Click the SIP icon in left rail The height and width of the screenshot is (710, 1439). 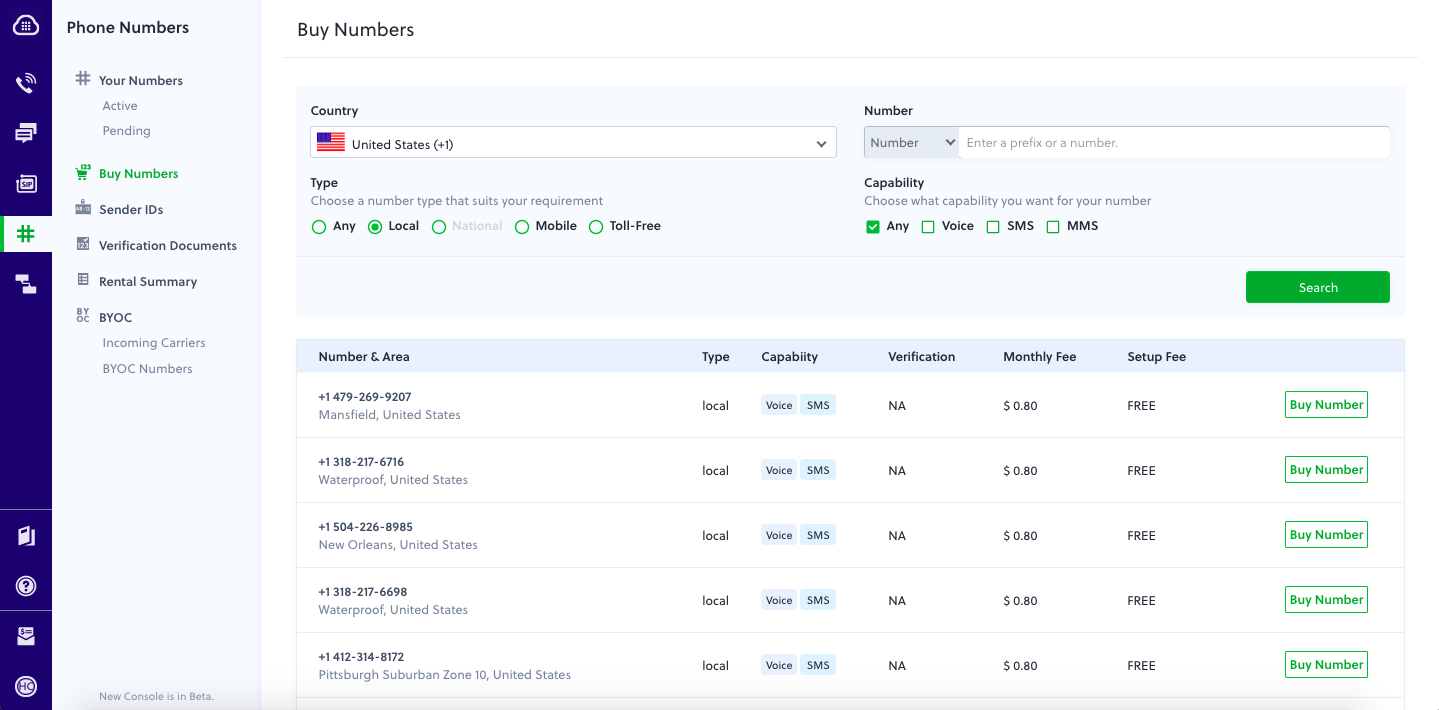pos(26,183)
